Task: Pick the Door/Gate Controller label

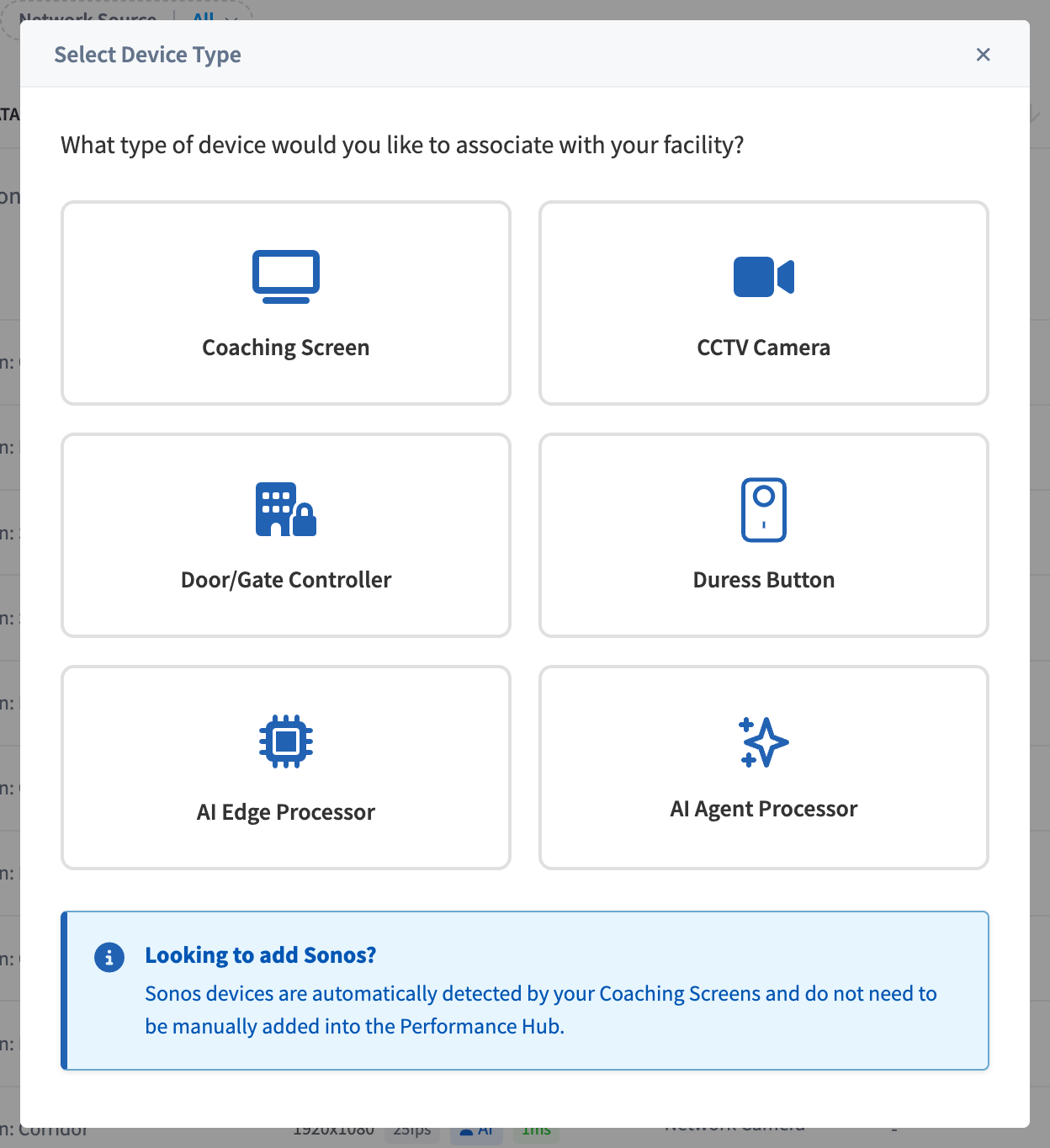Action: [286, 580]
